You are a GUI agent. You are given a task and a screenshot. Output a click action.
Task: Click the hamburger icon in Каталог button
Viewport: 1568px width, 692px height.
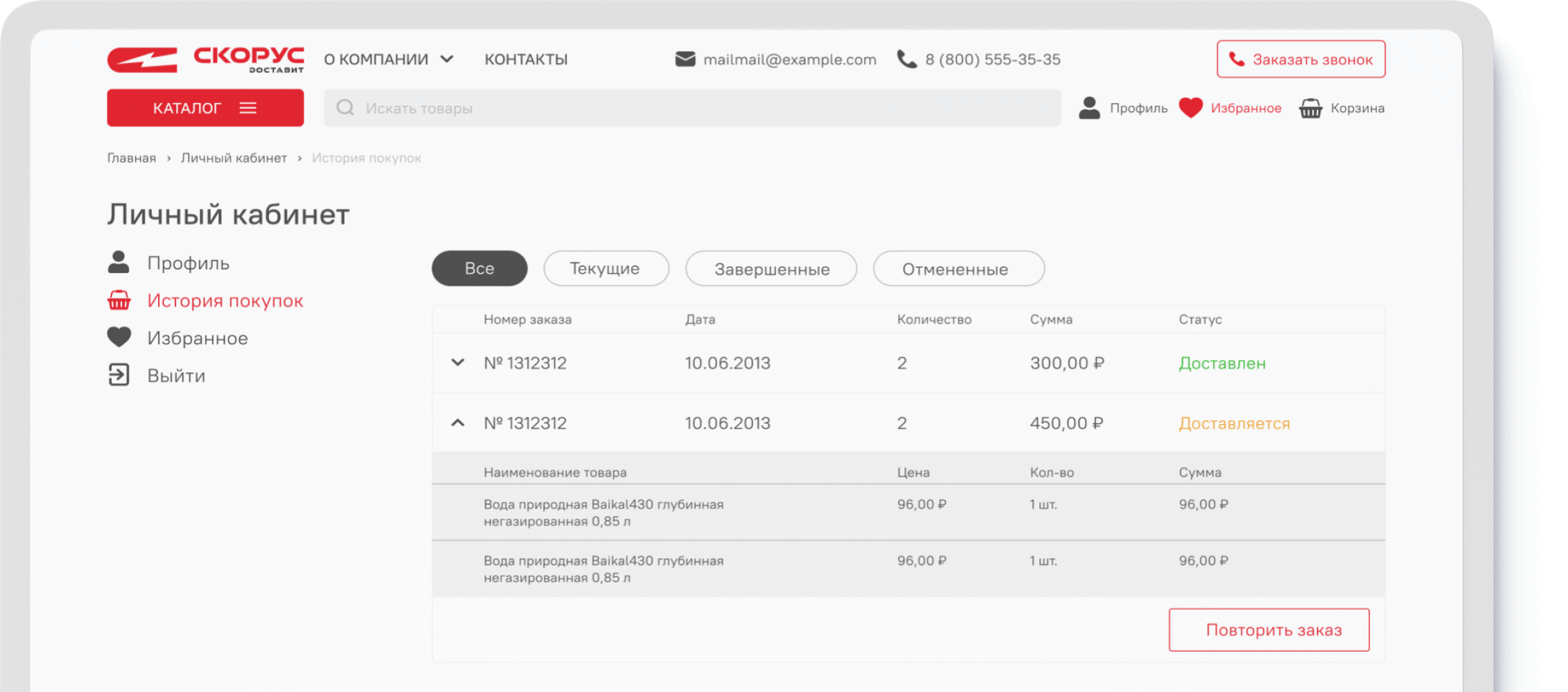pos(248,108)
